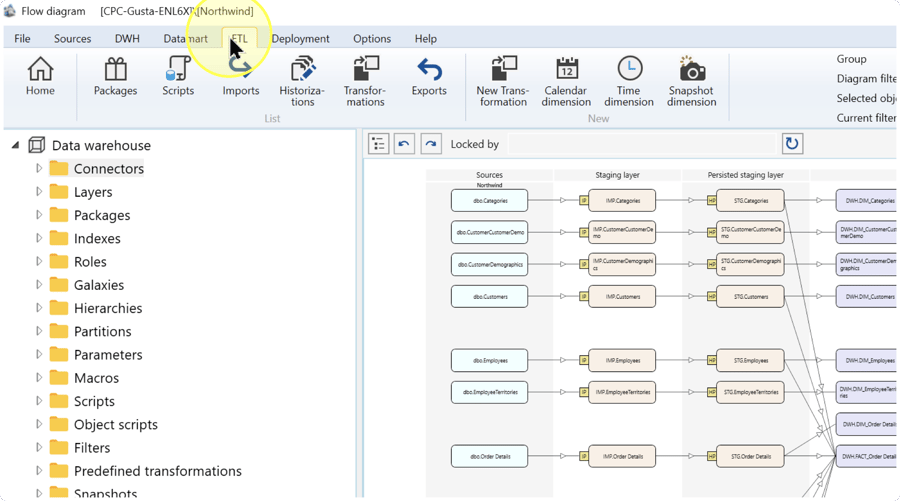Viewport: 900px width, 501px height.
Task: Expand the Connectors folder
Action: (38, 168)
